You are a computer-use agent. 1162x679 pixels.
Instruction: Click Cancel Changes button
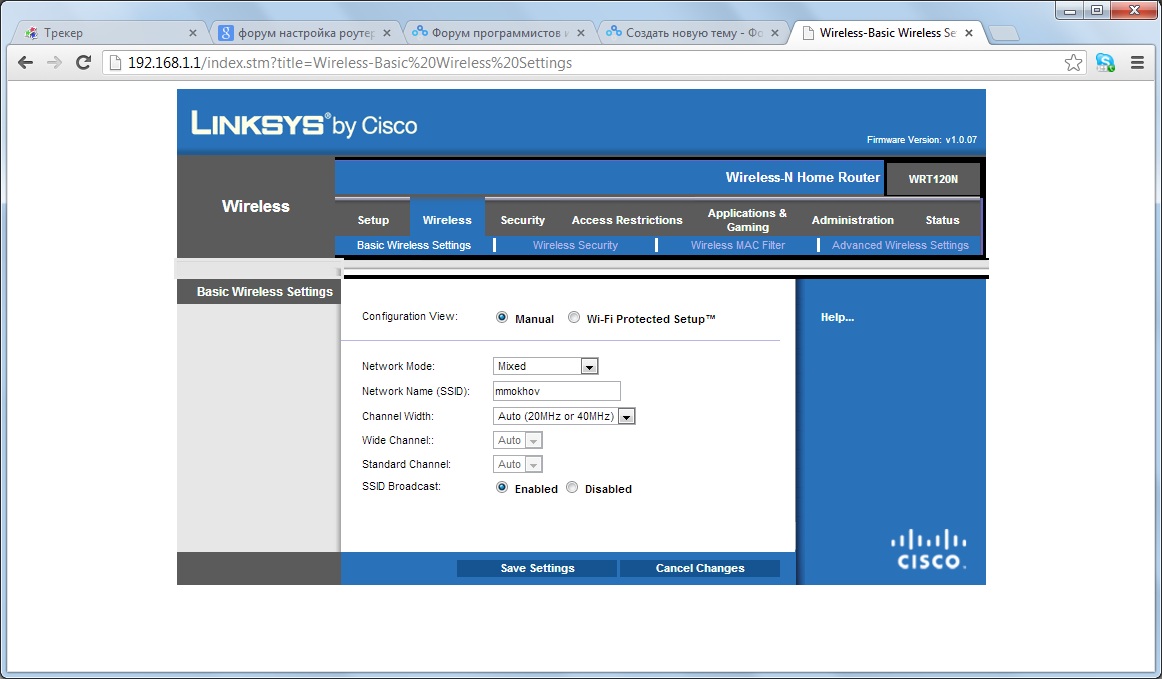click(x=700, y=569)
